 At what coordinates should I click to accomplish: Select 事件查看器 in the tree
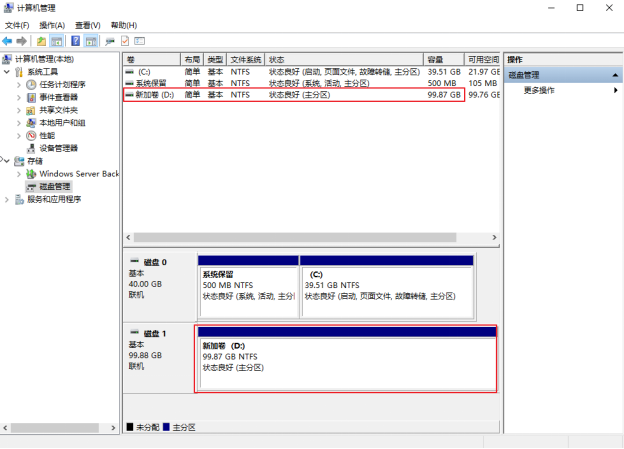[58, 97]
